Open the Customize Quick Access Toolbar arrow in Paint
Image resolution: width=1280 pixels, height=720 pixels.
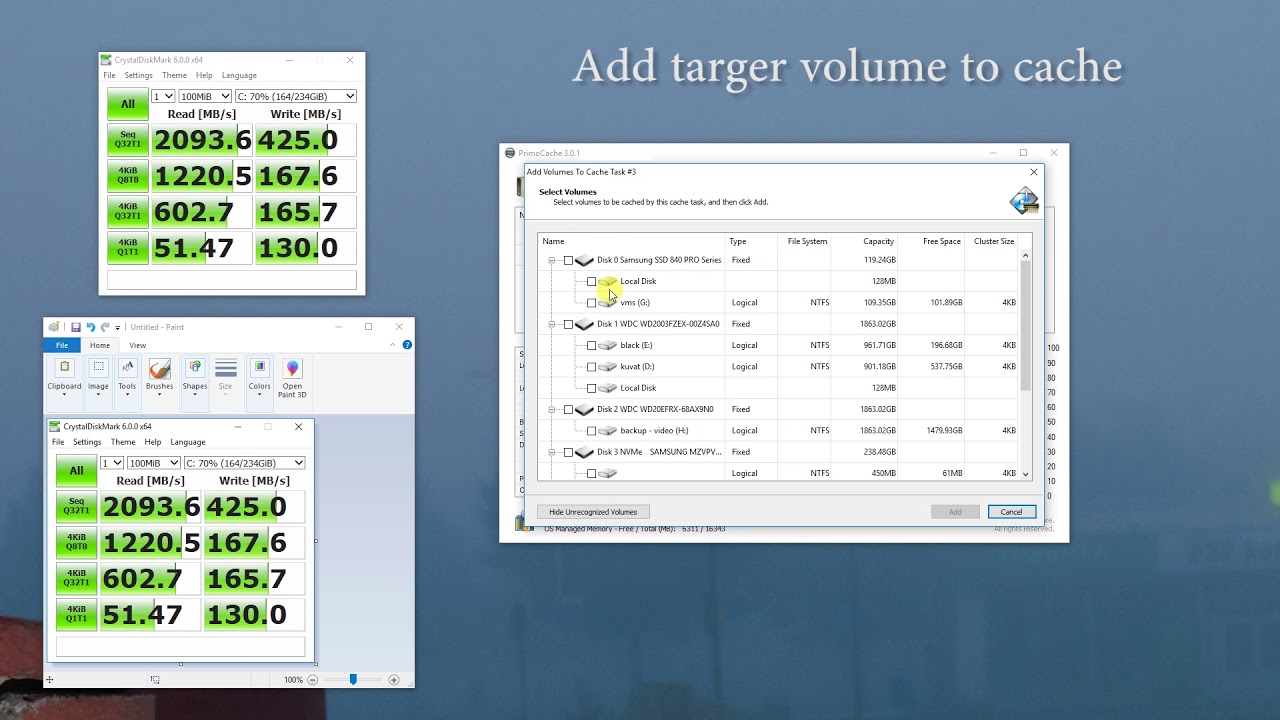118,328
